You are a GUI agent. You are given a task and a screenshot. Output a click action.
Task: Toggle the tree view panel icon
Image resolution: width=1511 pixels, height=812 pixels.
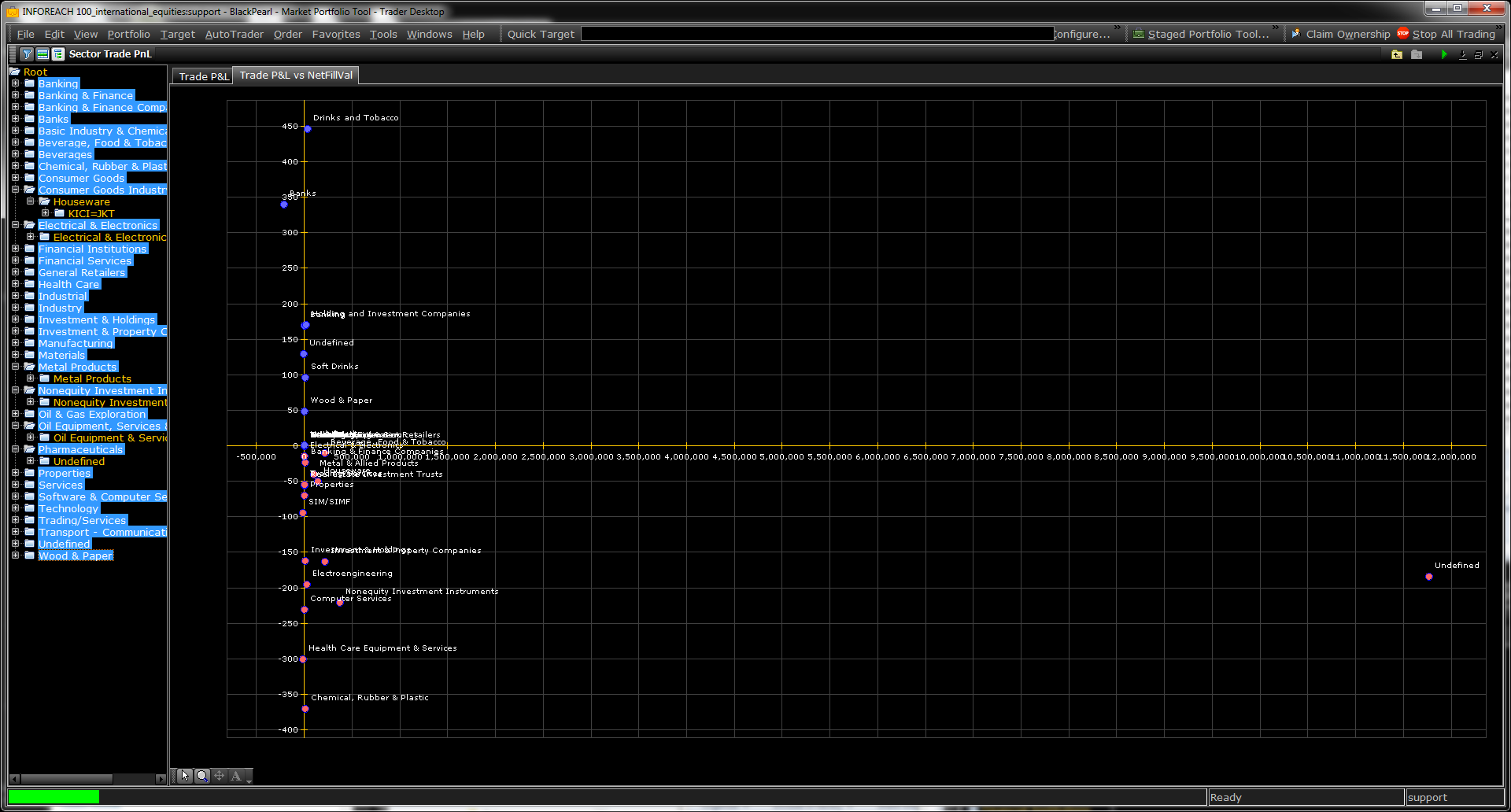(x=57, y=54)
